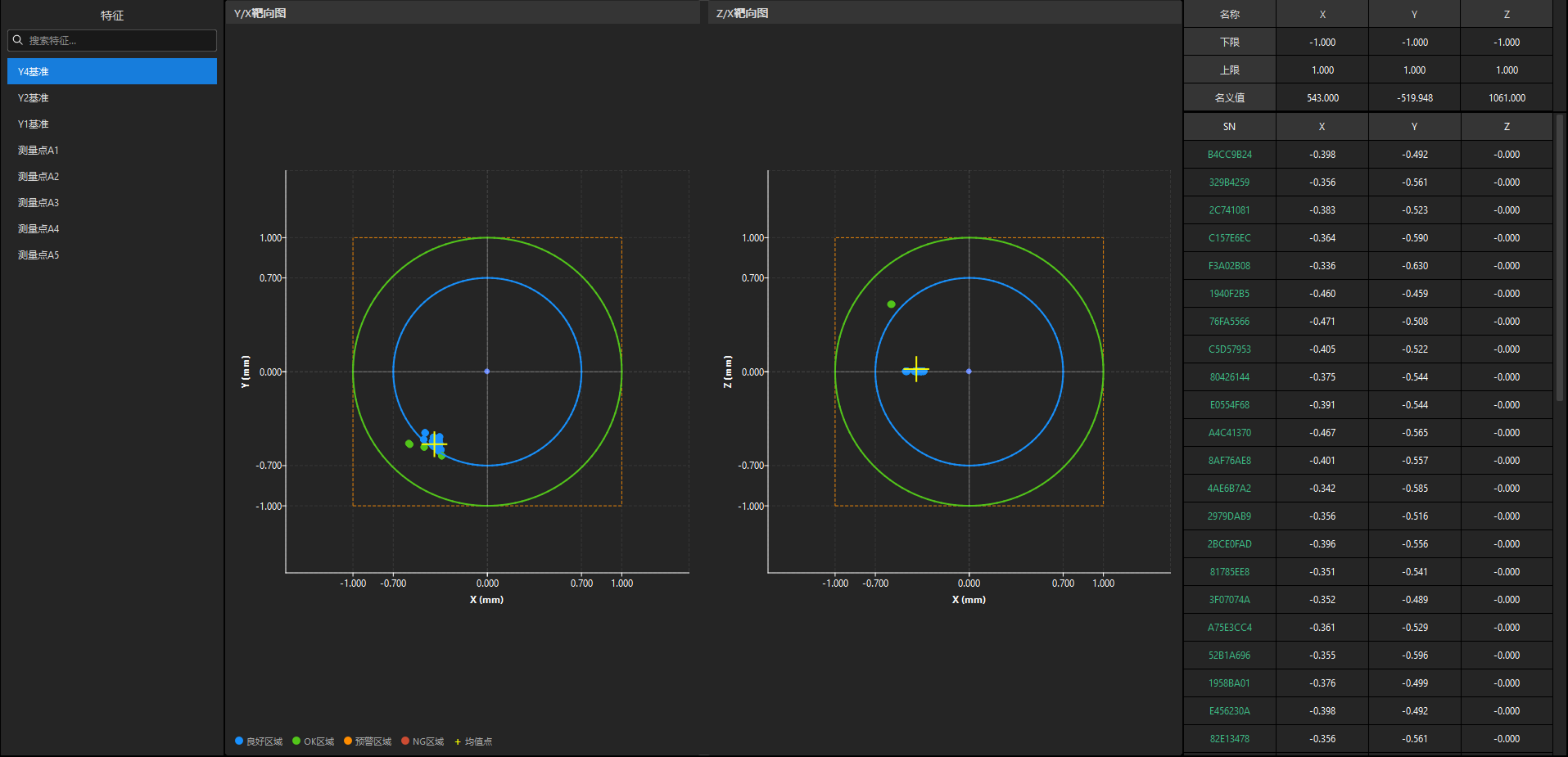Click the data table vertical scrollbar
1568x757 pixels.
pyautogui.click(x=1560, y=258)
